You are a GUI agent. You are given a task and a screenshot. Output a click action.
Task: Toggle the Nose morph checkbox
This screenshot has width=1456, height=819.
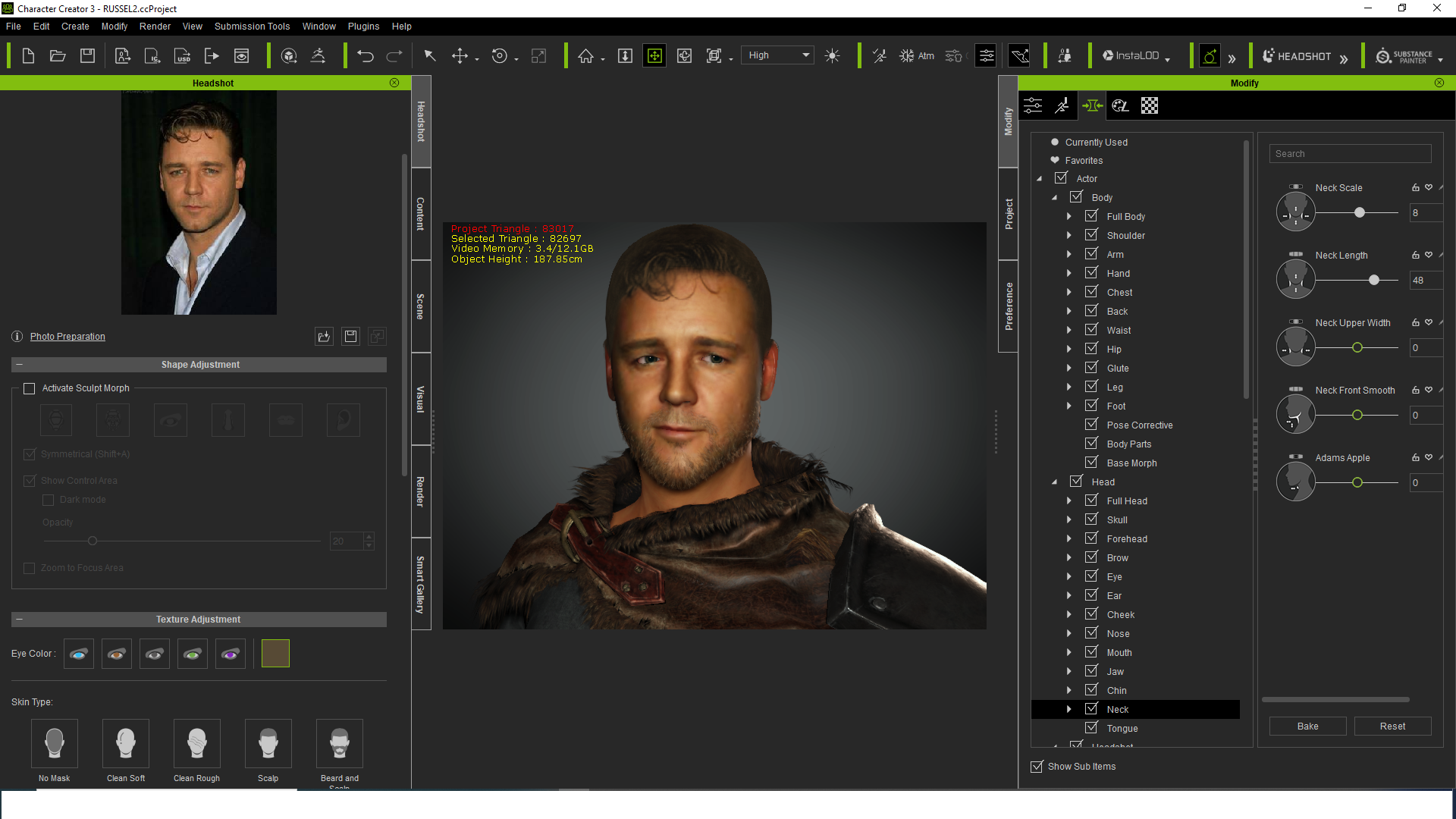[x=1092, y=633]
